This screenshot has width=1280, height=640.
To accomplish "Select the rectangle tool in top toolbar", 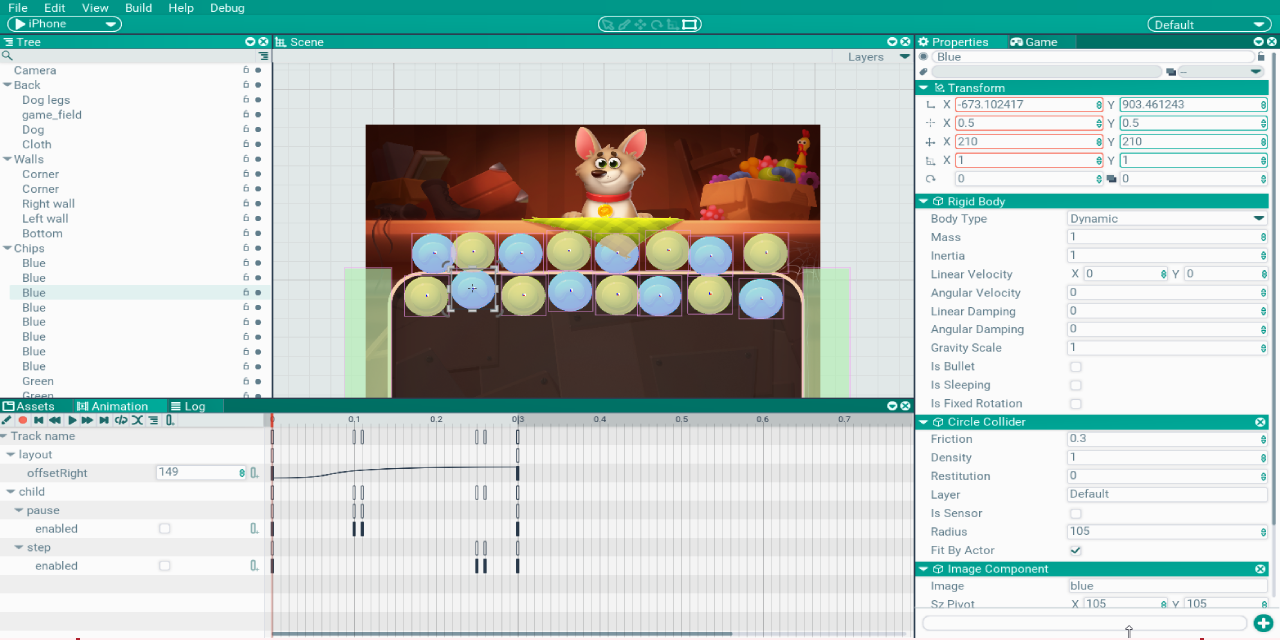I will 689,24.
